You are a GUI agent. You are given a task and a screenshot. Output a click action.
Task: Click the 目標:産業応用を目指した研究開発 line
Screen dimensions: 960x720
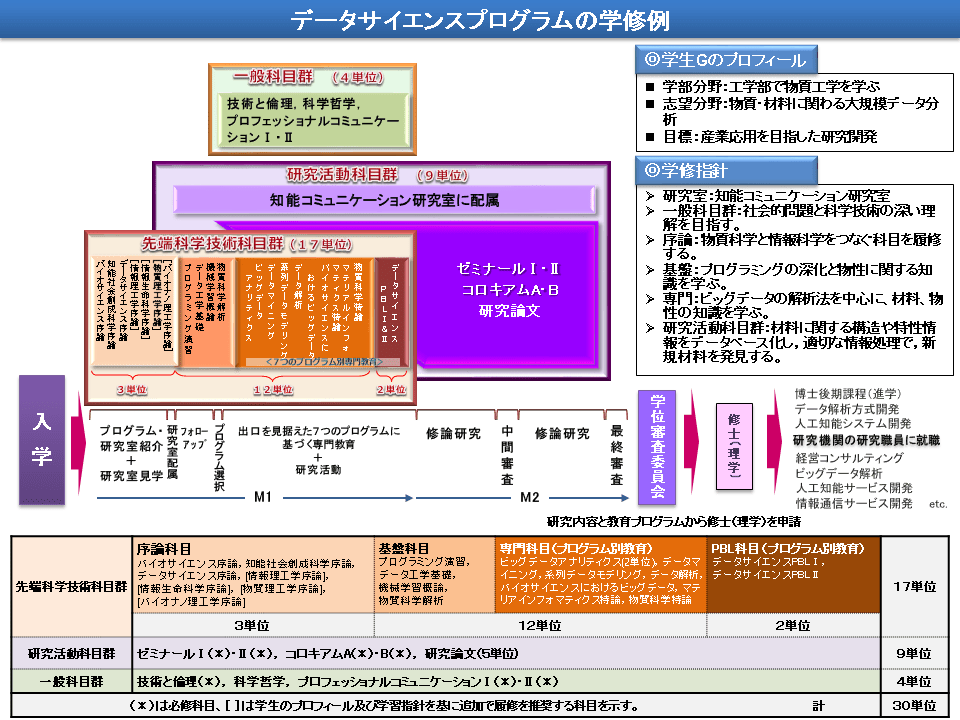(x=770, y=137)
